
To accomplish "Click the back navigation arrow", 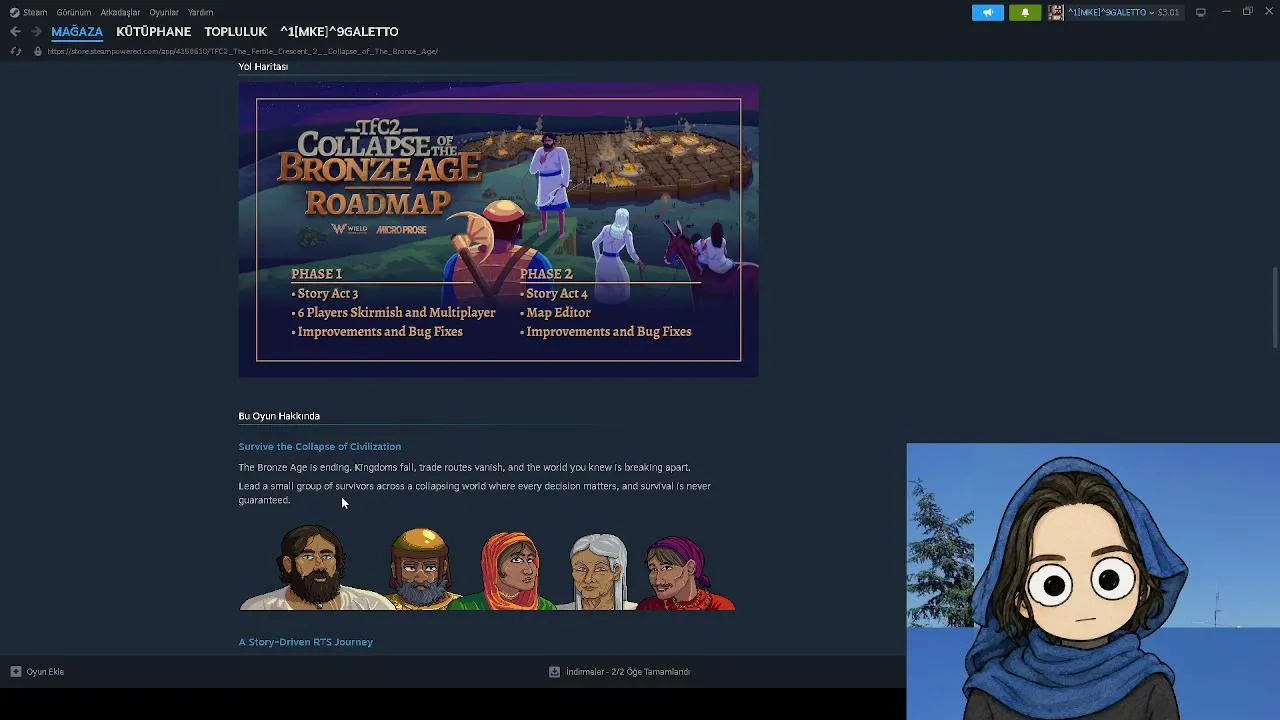I will [x=15, y=31].
